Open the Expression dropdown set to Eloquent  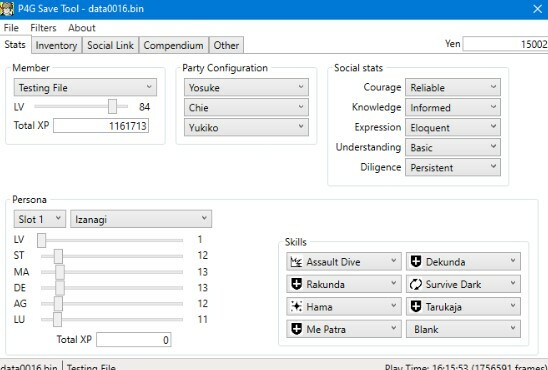(x=453, y=128)
